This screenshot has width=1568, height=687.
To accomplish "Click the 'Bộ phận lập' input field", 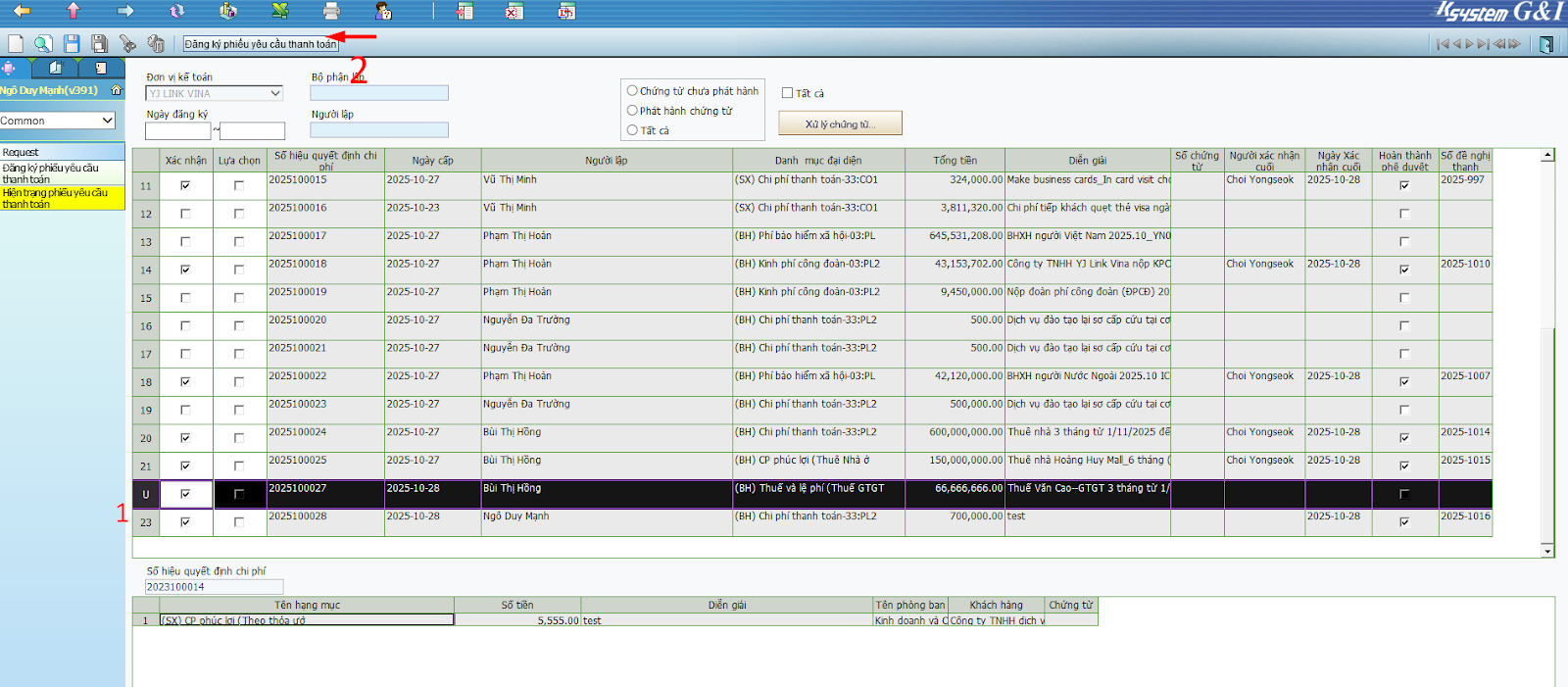I will [379, 93].
